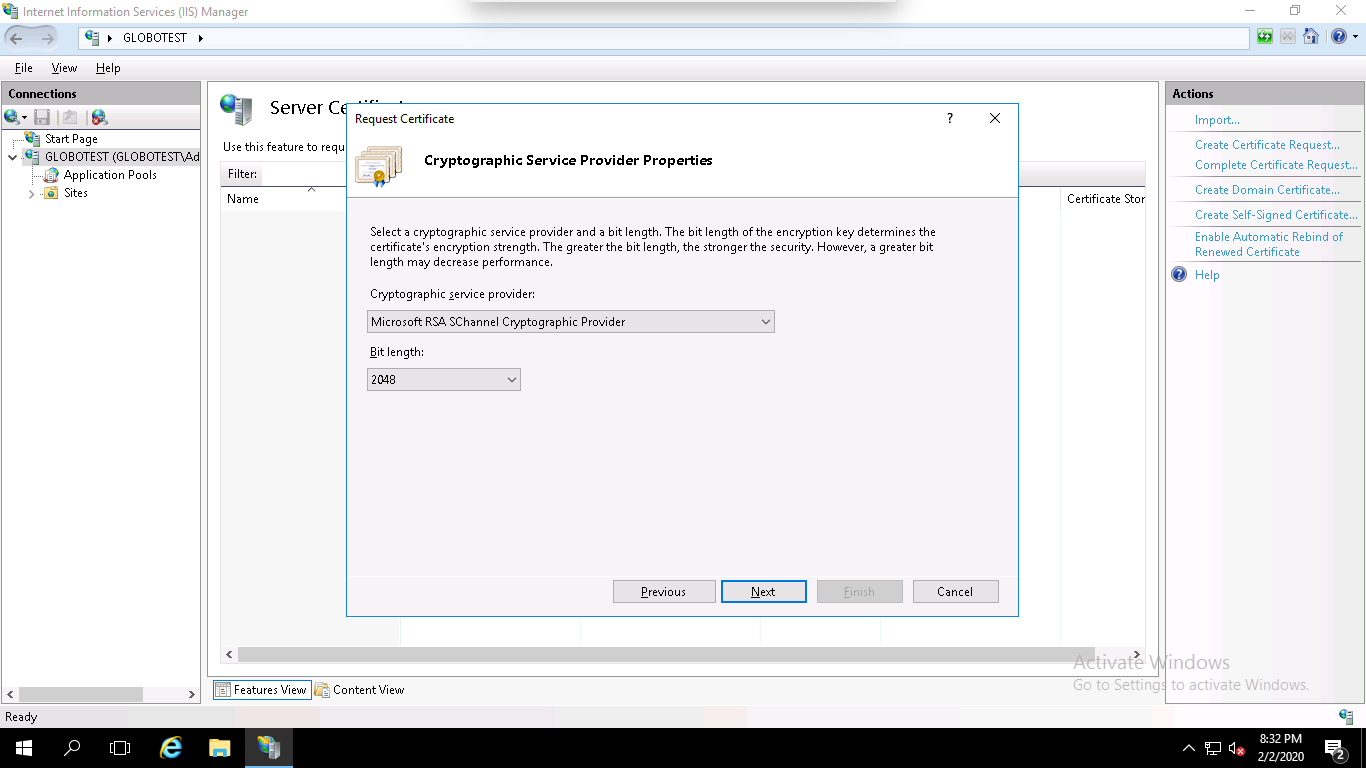Image resolution: width=1366 pixels, height=768 pixels.
Task: Show hidden tray icons chevron
Action: click(x=1188, y=748)
